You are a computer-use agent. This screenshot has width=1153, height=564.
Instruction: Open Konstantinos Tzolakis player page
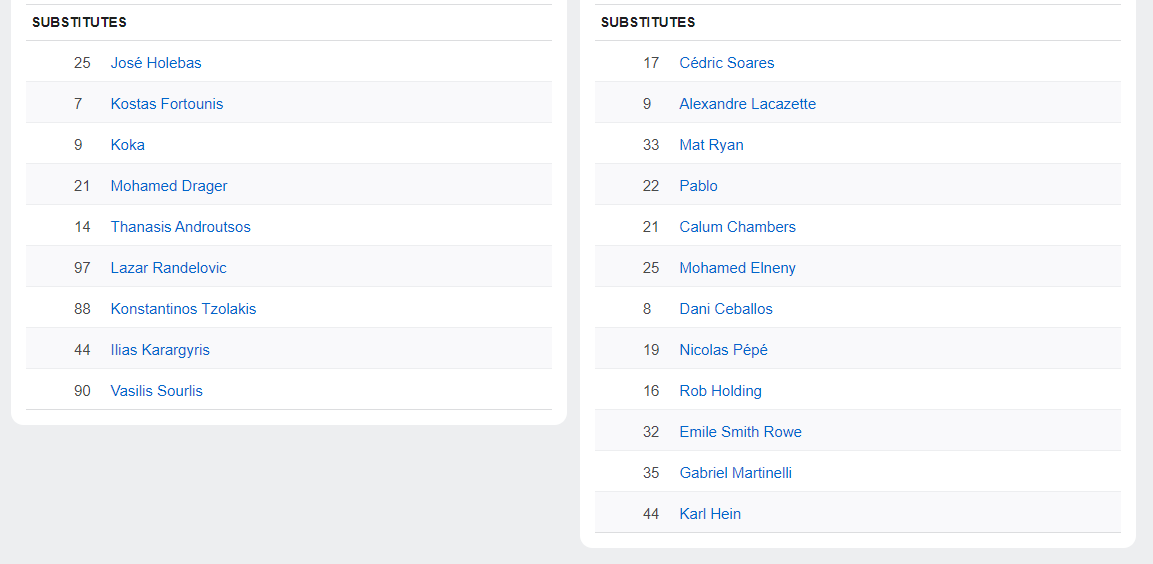coord(184,309)
